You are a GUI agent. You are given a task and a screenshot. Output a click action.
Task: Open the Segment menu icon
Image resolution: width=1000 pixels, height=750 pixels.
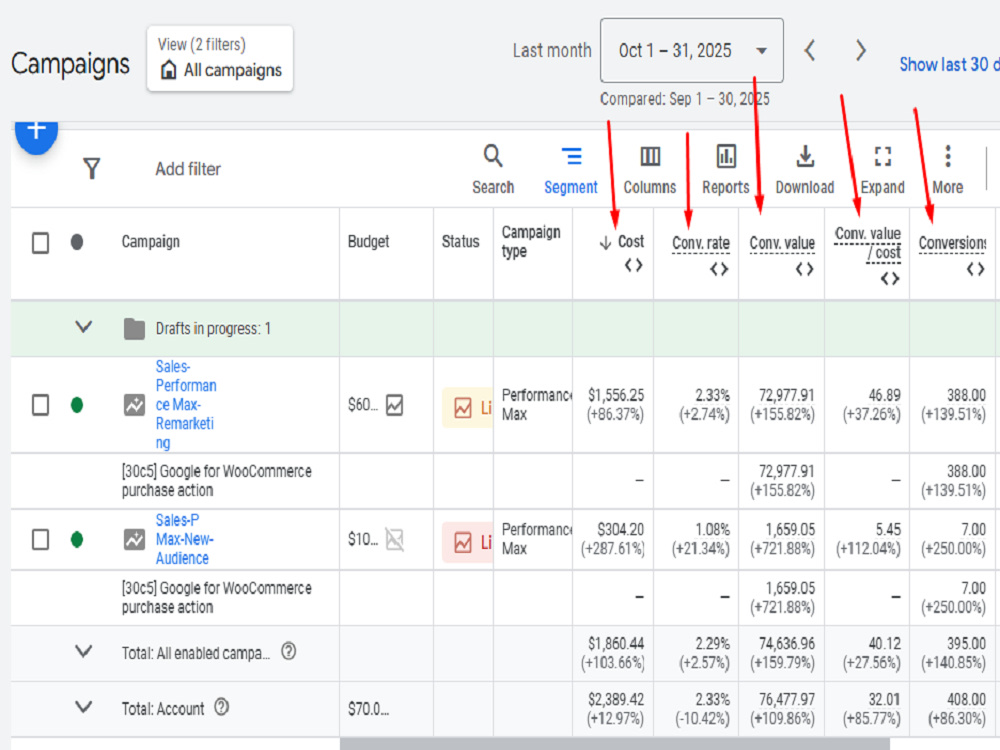(x=571, y=156)
